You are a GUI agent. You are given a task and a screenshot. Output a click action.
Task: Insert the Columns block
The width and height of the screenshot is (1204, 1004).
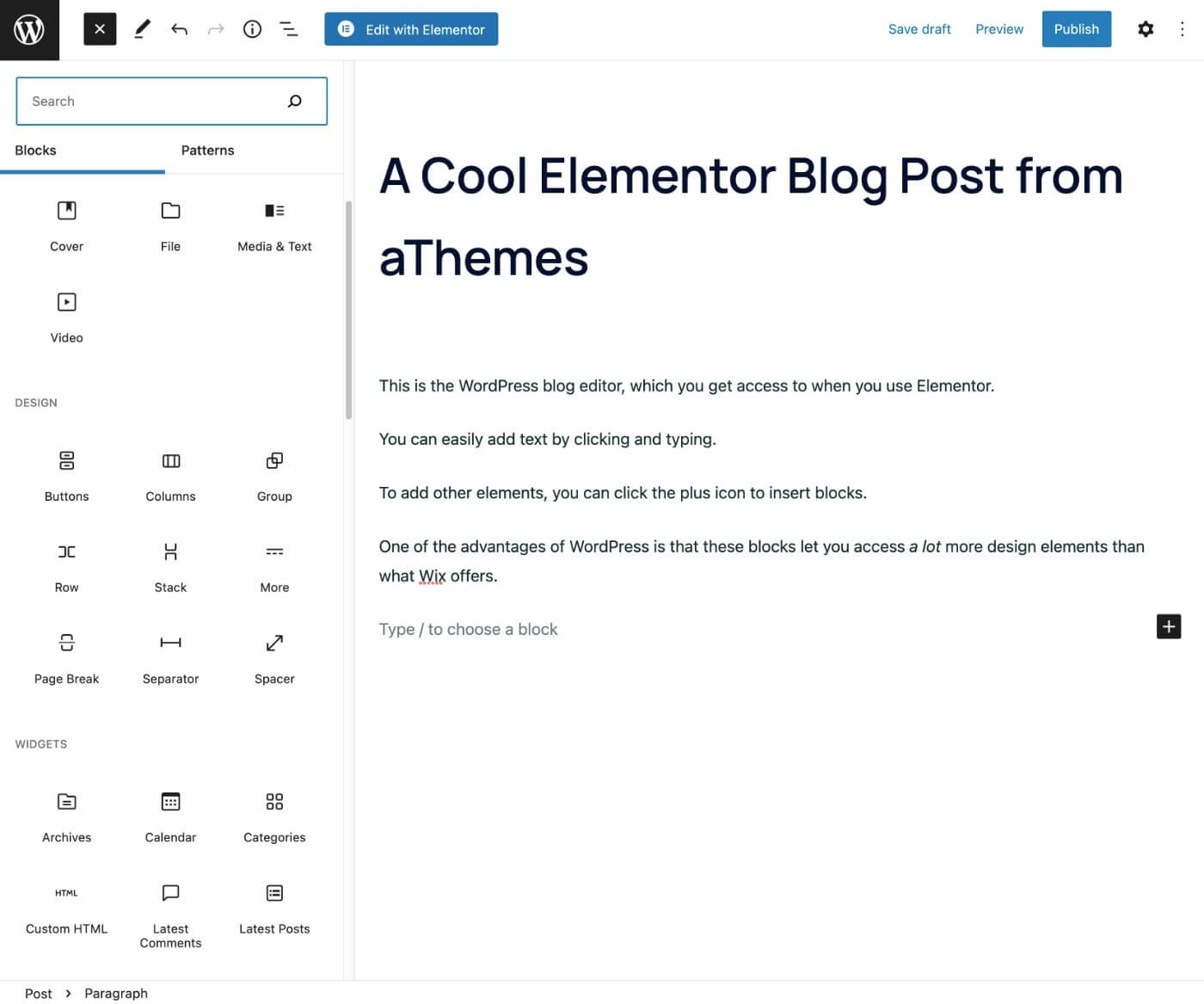tap(170, 477)
